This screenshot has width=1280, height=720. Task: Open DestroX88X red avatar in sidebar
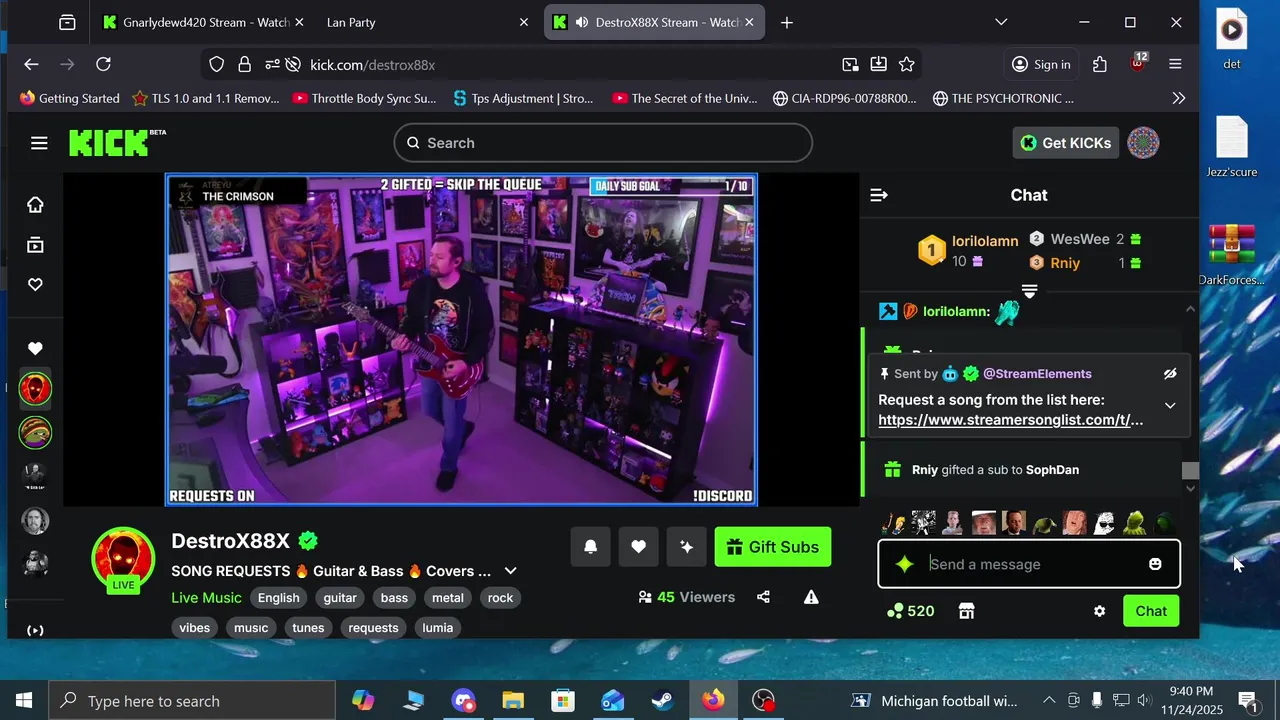[35, 389]
